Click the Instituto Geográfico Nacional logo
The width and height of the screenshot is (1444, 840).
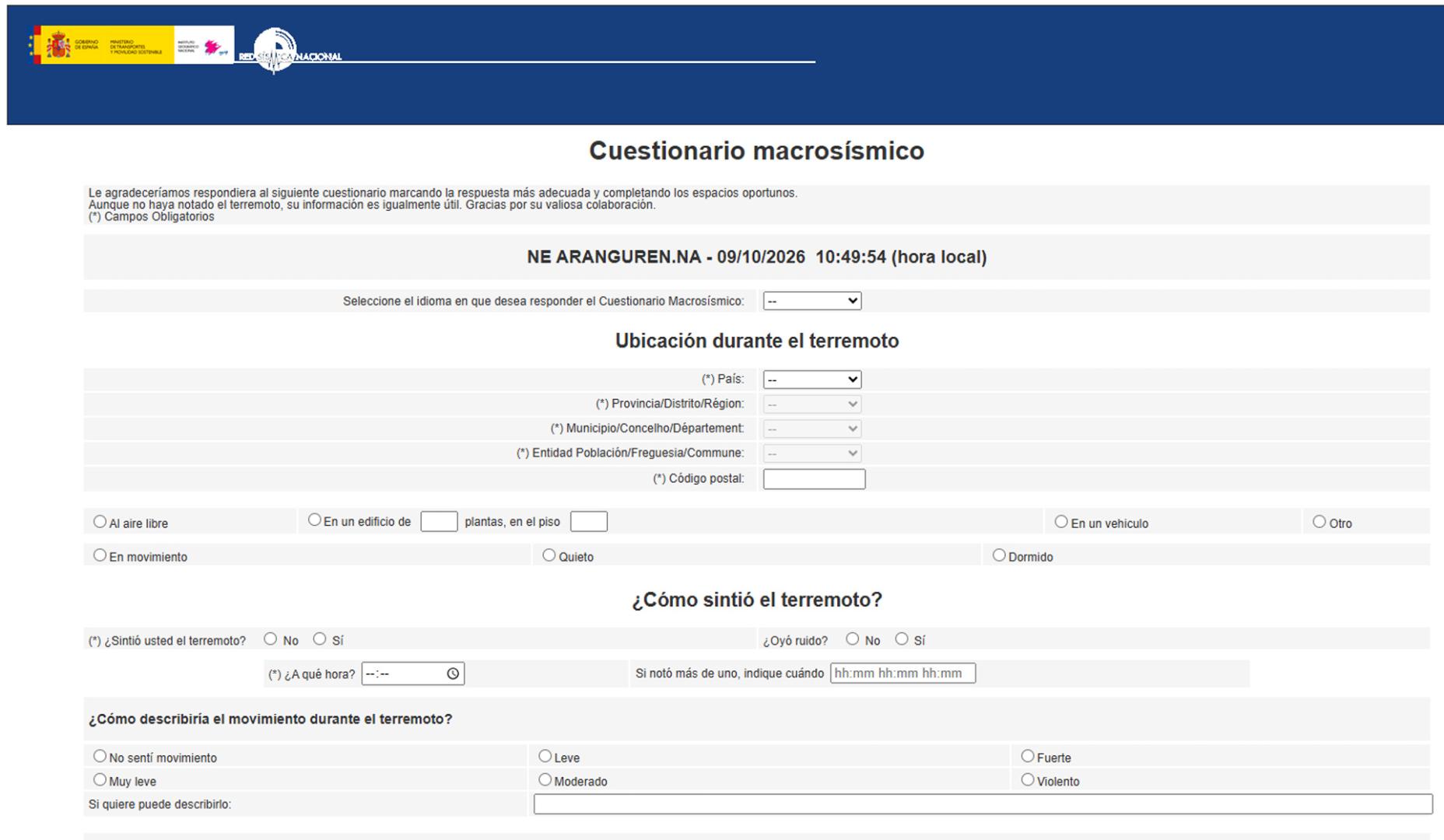coord(204,45)
